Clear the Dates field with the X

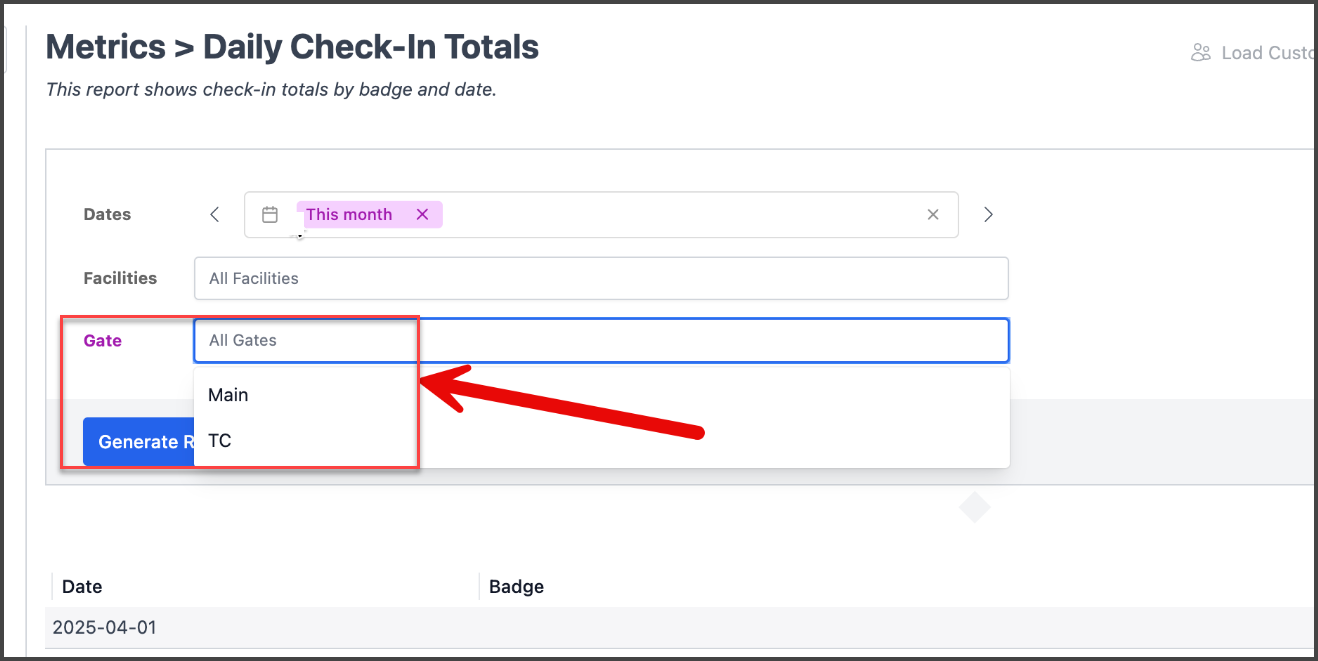pyautogui.click(x=933, y=214)
